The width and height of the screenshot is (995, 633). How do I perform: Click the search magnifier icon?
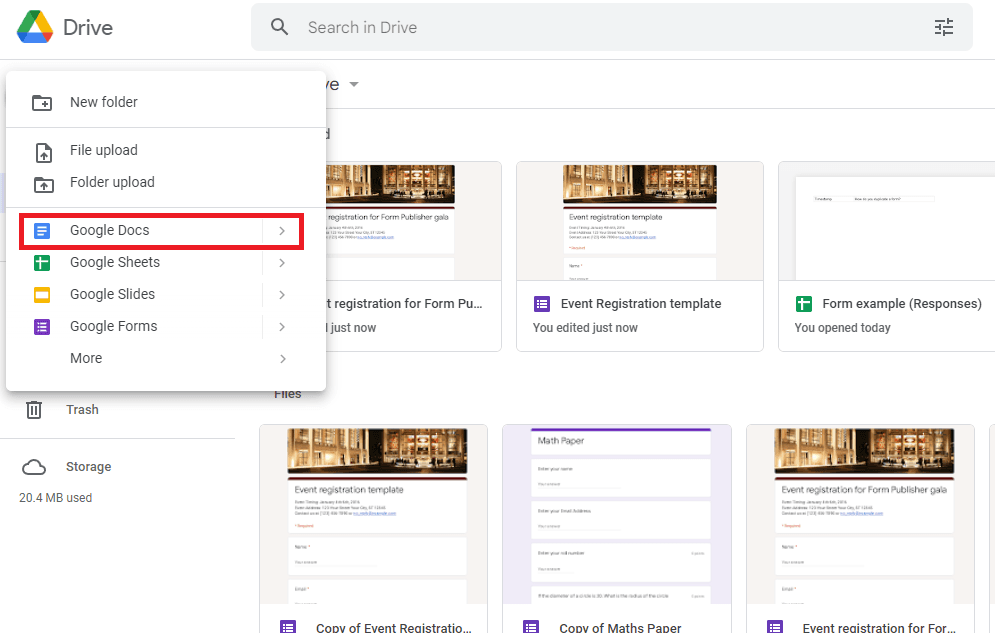point(279,27)
